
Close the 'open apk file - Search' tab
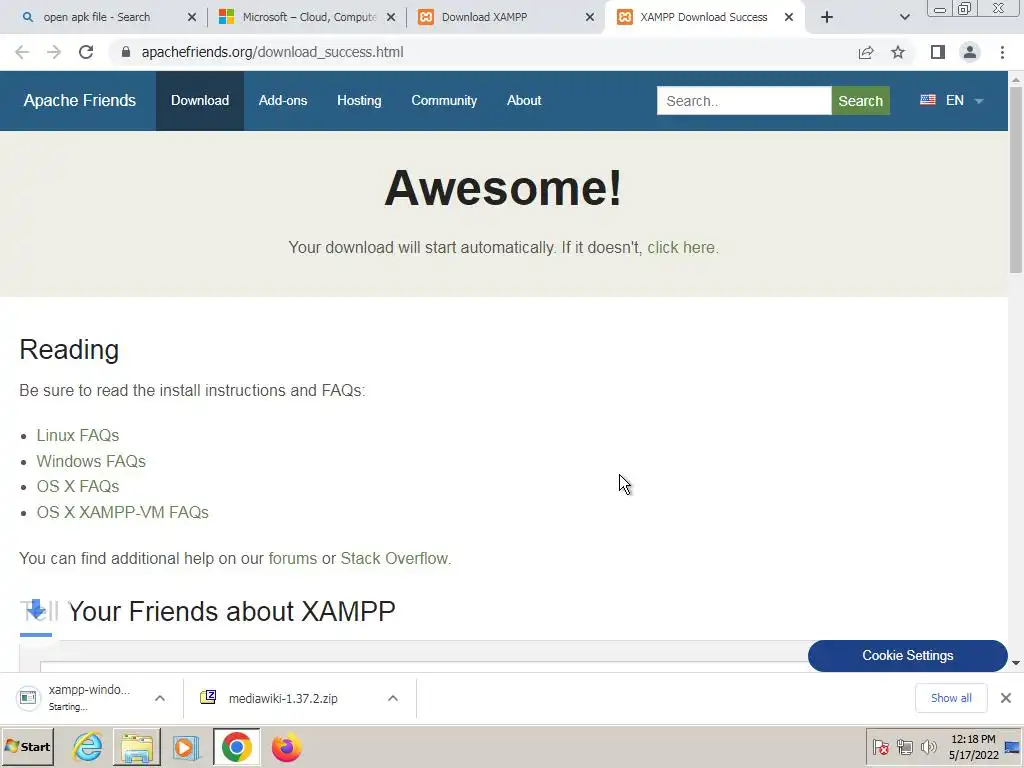pyautogui.click(x=192, y=17)
